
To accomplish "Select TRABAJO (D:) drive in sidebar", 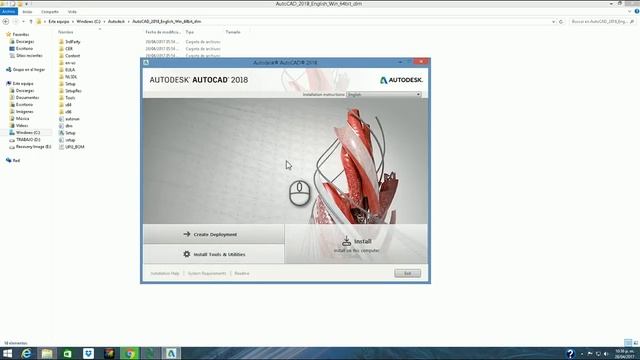I will (28, 140).
